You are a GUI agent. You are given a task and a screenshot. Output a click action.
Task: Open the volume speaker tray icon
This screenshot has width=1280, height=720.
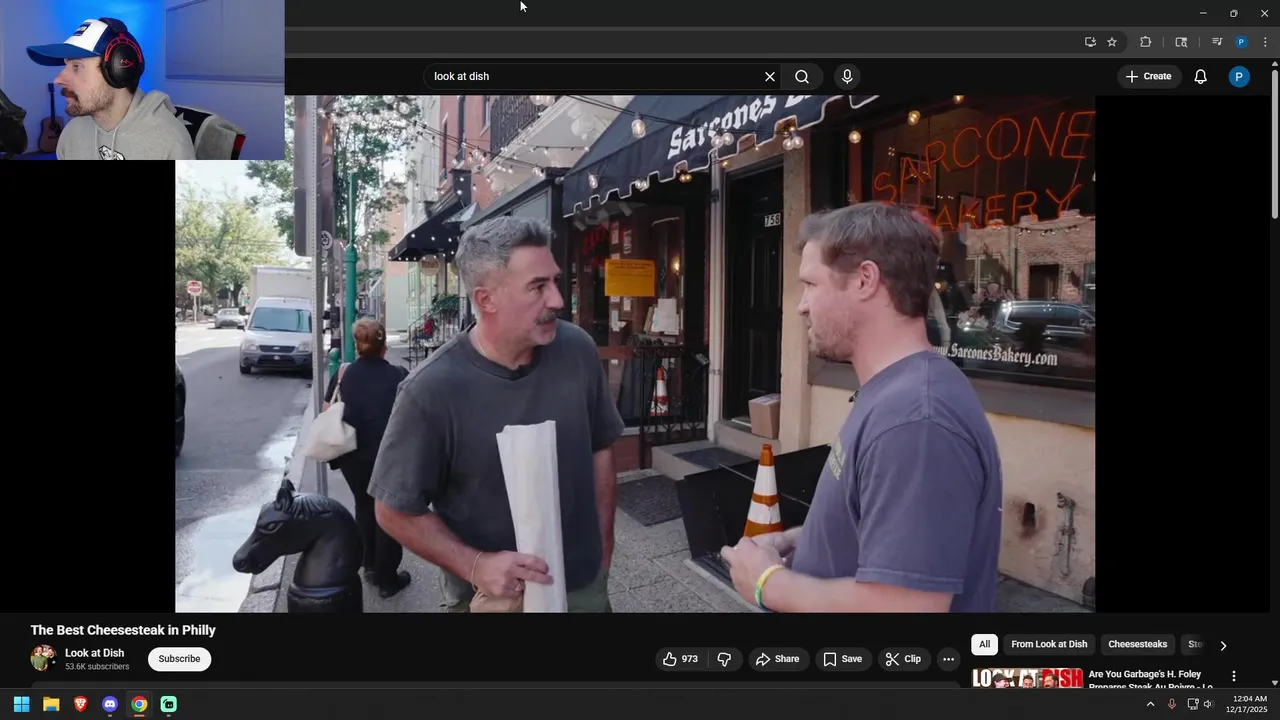[1208, 704]
